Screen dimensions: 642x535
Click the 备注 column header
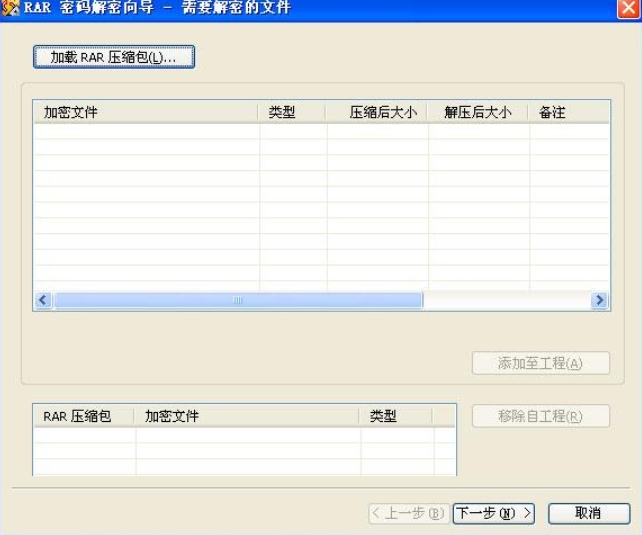tap(569, 112)
